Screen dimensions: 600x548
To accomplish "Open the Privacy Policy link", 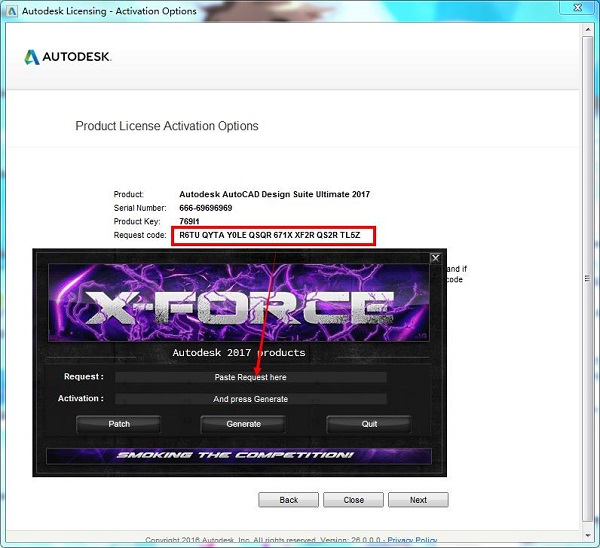I will (412, 541).
